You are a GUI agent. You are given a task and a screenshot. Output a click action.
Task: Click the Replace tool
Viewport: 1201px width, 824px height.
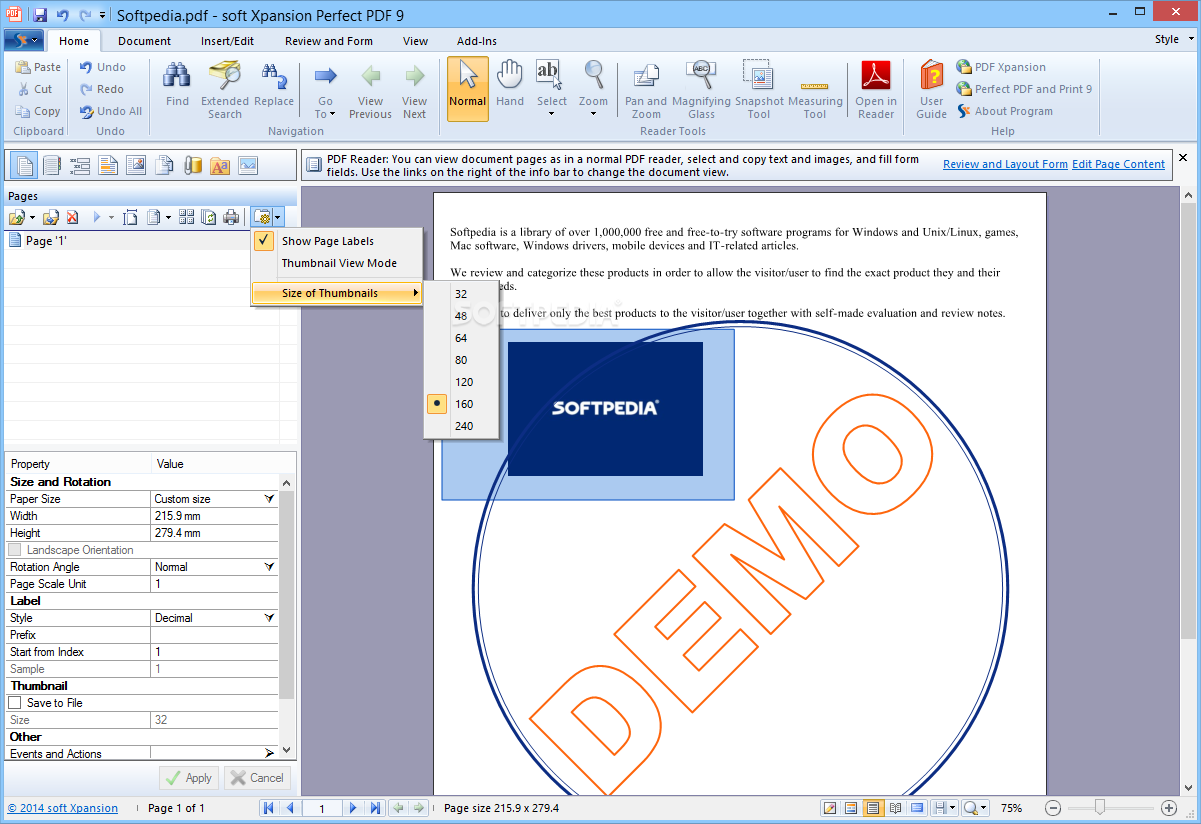[x=274, y=84]
